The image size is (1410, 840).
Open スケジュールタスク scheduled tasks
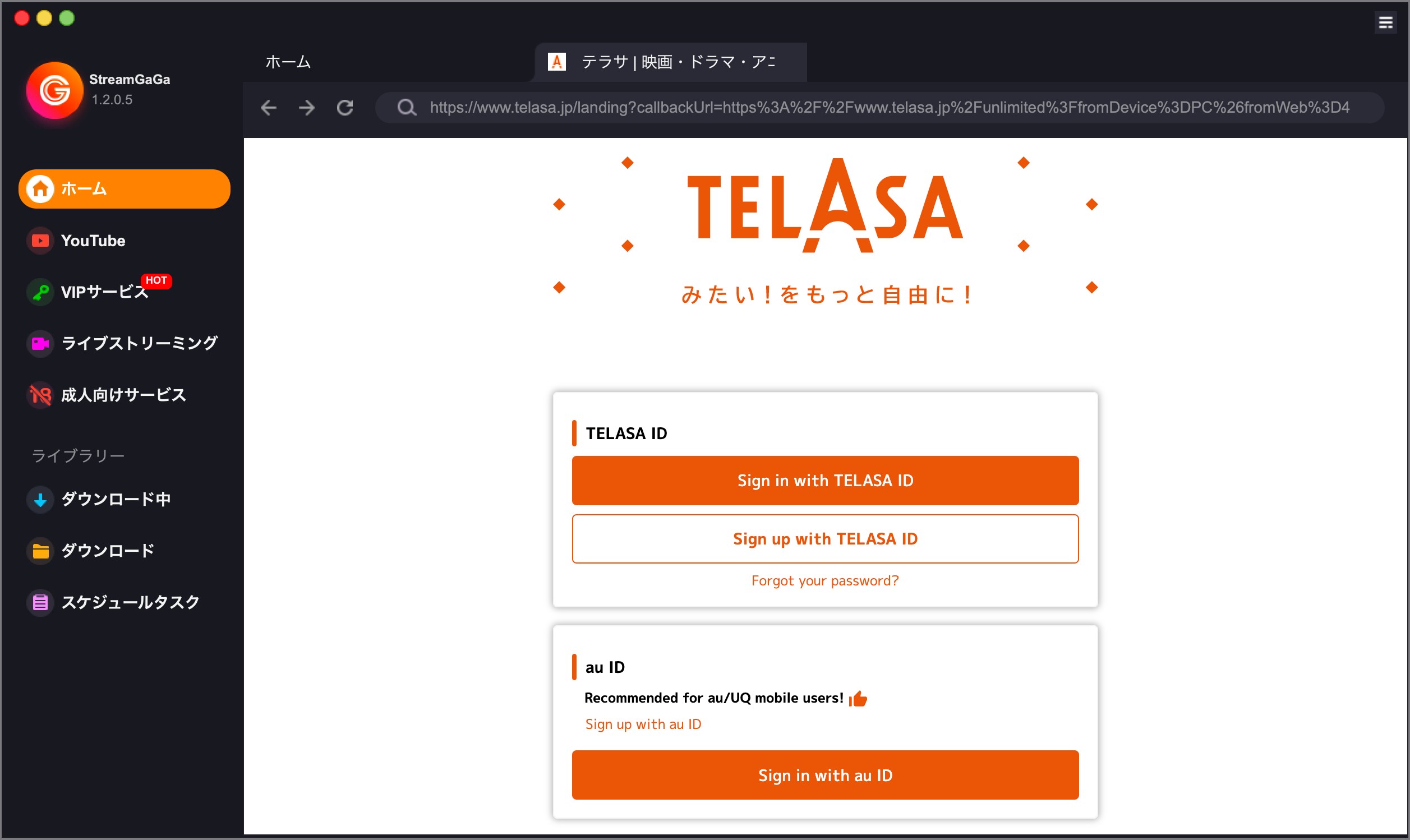(130, 602)
